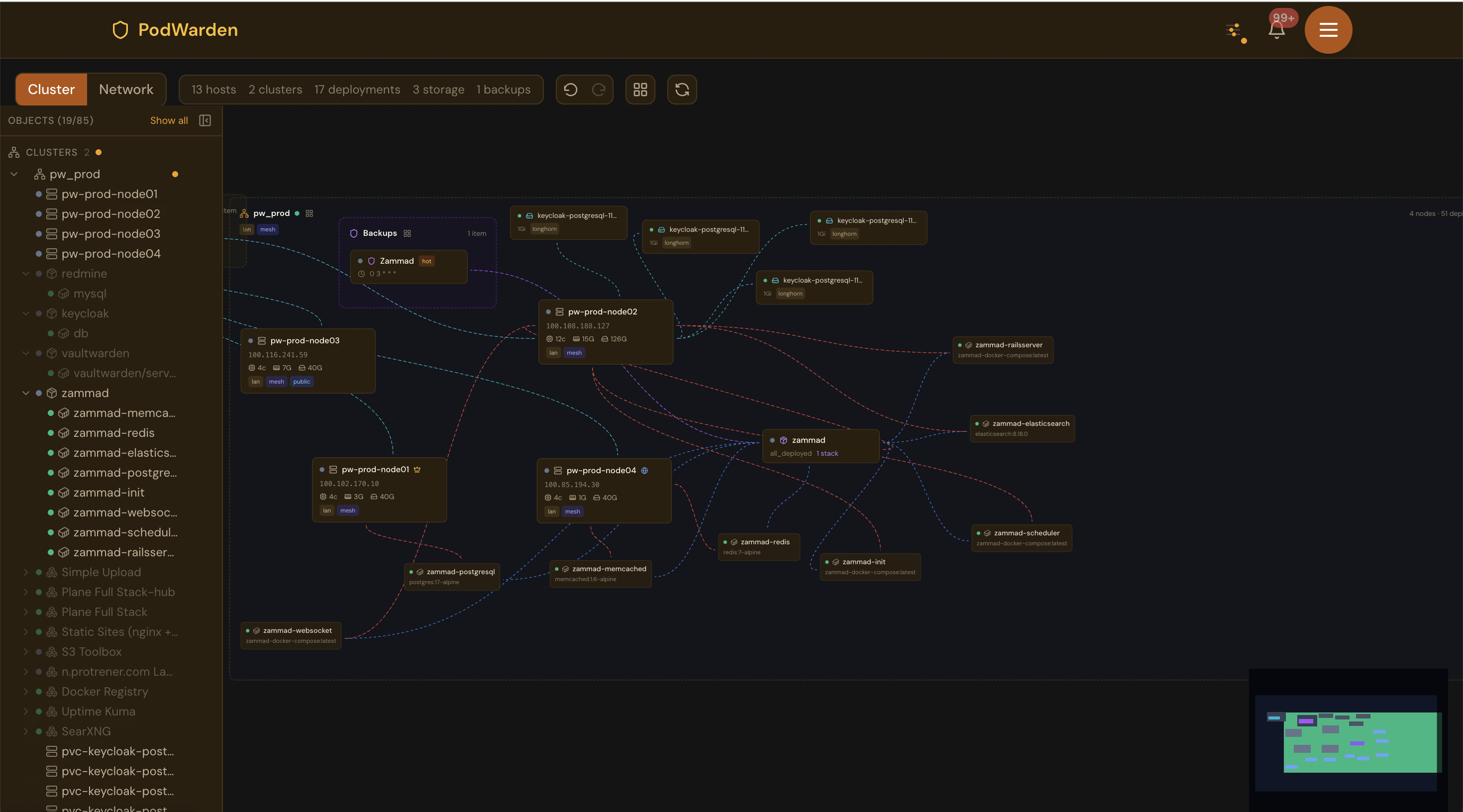This screenshot has height=812, width=1463.
Task: Click the redo arrow icon
Action: (x=599, y=90)
